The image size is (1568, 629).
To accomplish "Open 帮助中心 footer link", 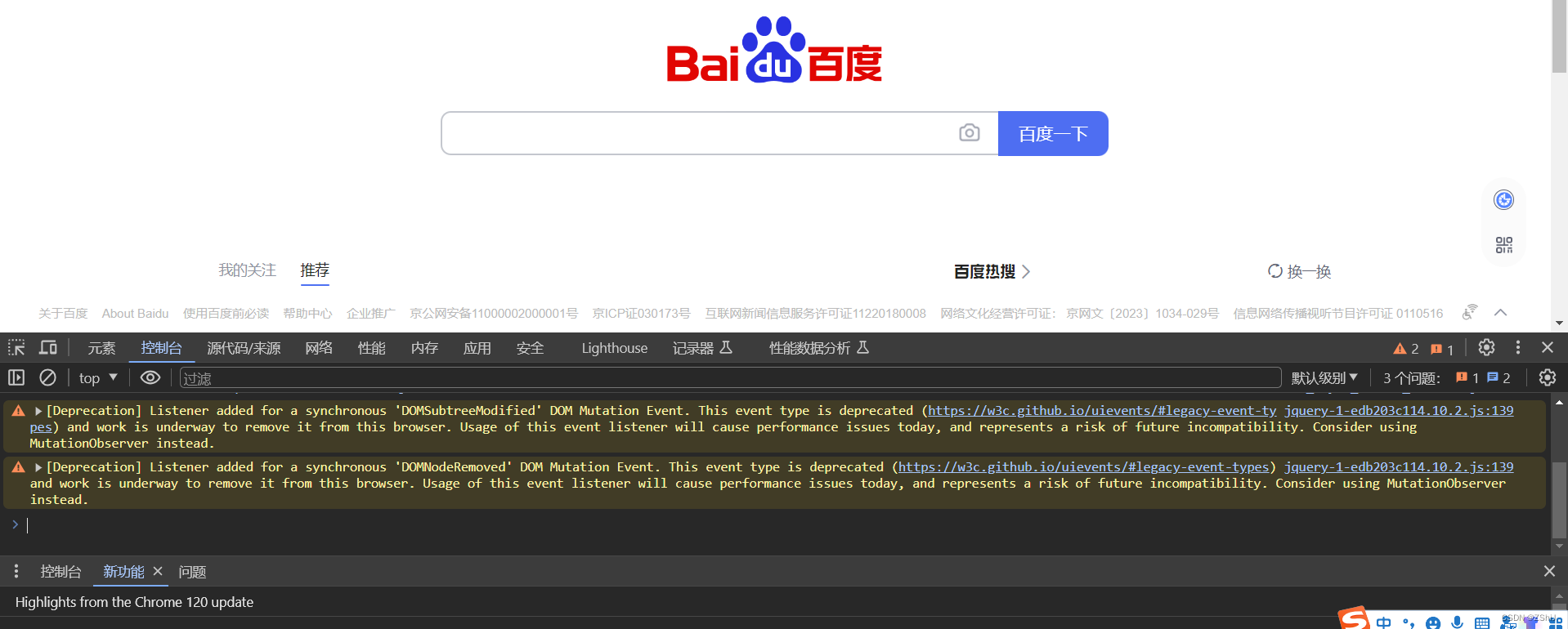I will point(307,313).
